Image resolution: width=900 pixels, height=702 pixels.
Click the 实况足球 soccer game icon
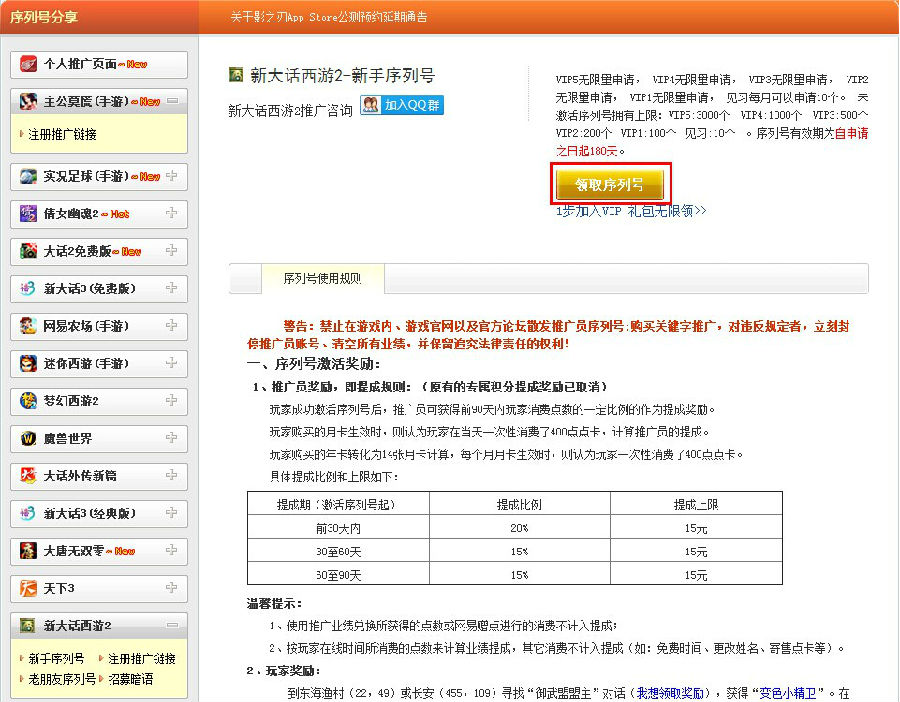[28, 176]
